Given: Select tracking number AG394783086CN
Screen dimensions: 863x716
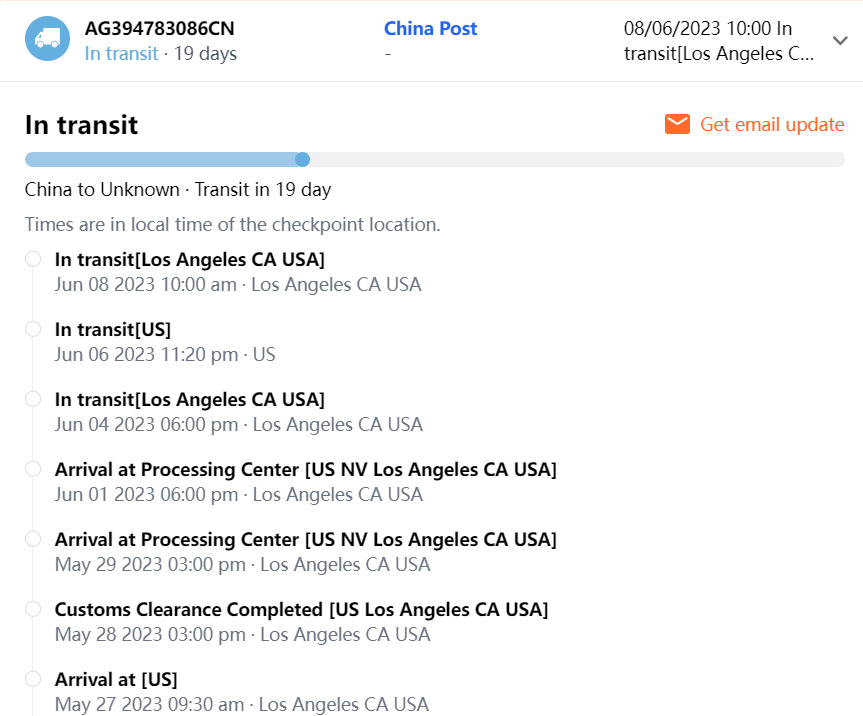Looking at the screenshot, I should click(160, 29).
